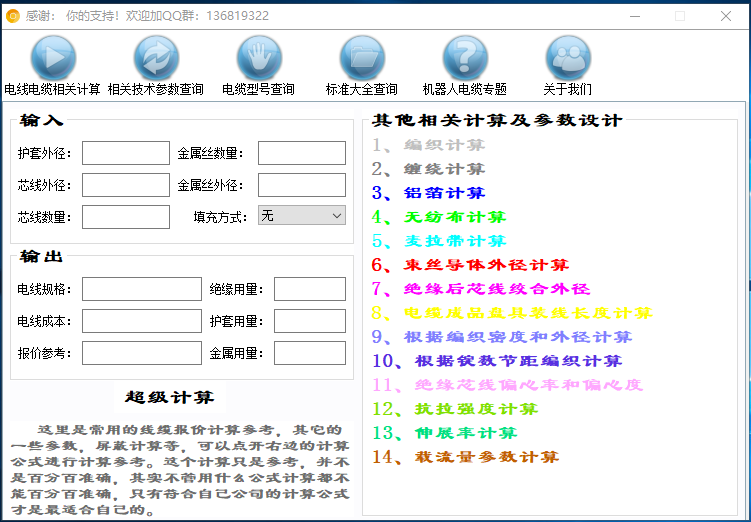
Task: Click the app icon in title bar
Action: tap(14, 16)
